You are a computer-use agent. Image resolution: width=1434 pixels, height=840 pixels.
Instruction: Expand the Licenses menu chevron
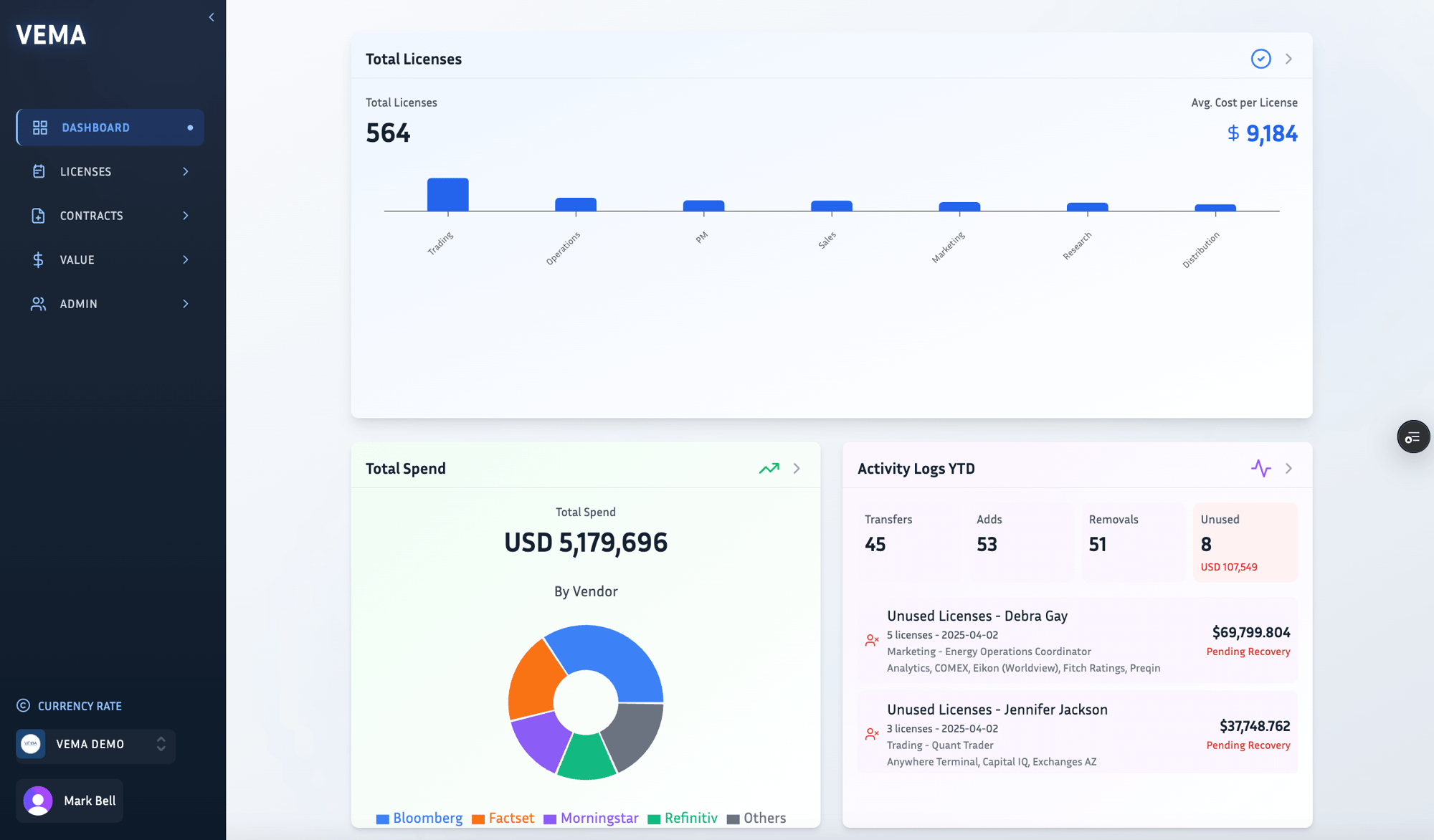[186, 172]
